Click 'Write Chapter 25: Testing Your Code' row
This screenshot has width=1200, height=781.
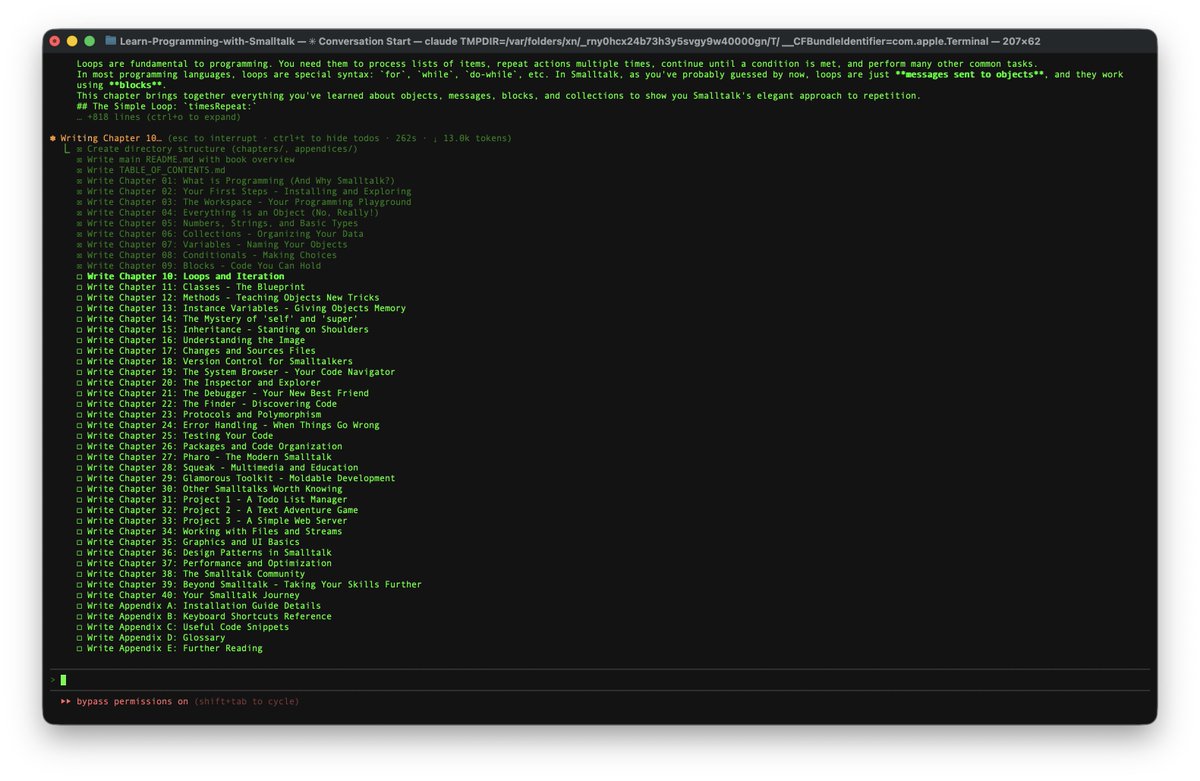click(174, 436)
